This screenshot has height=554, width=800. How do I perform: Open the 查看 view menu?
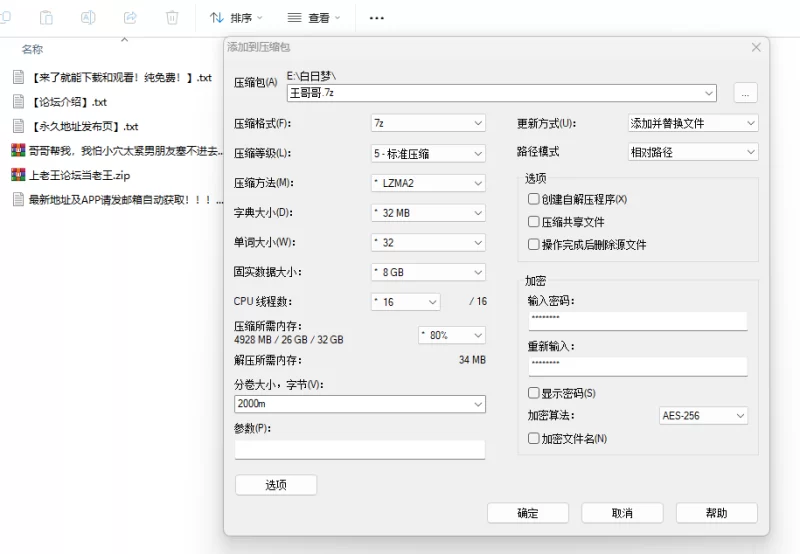pos(313,18)
